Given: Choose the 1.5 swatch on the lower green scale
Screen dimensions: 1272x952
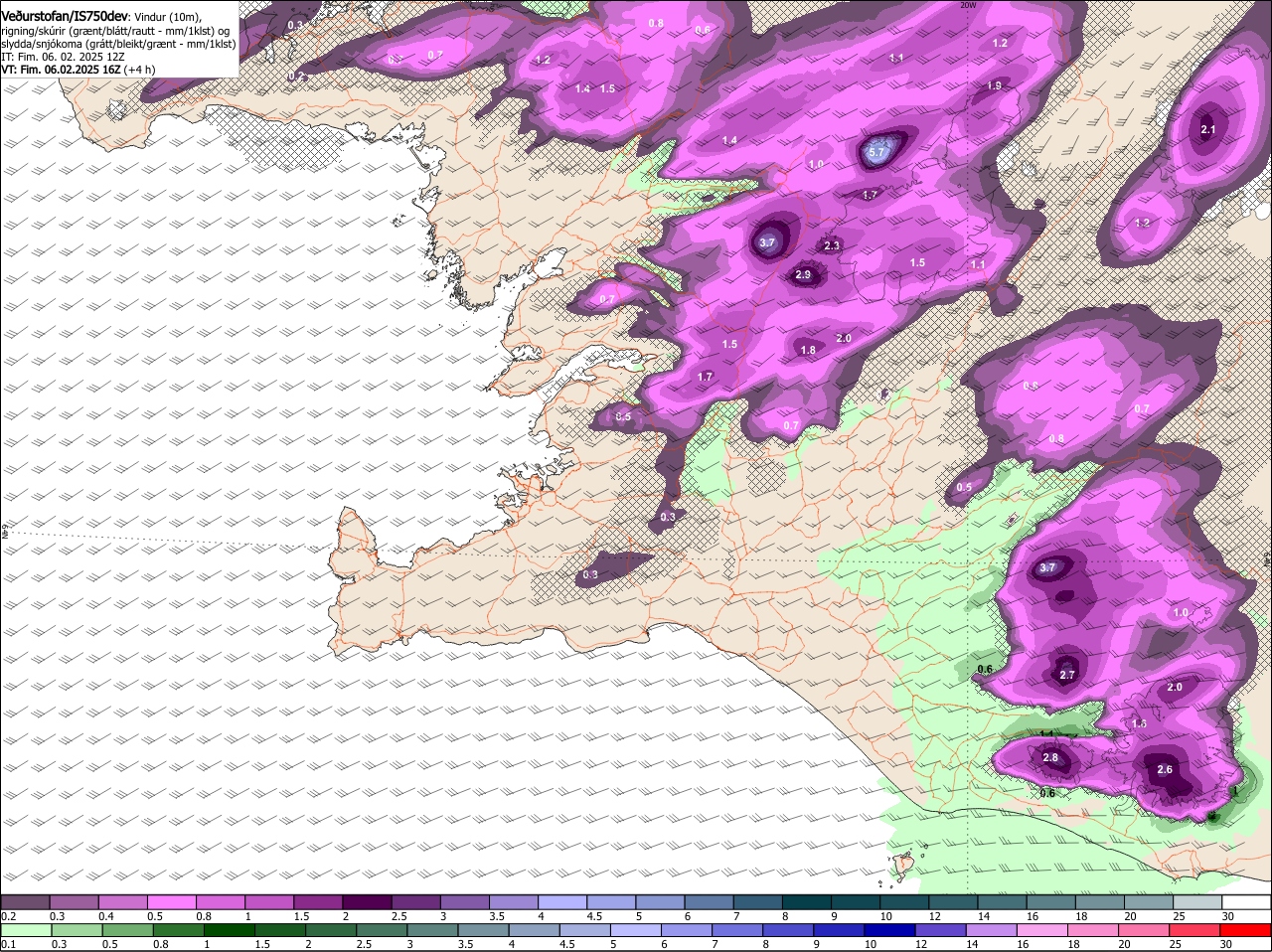Looking at the screenshot, I should point(279,930).
